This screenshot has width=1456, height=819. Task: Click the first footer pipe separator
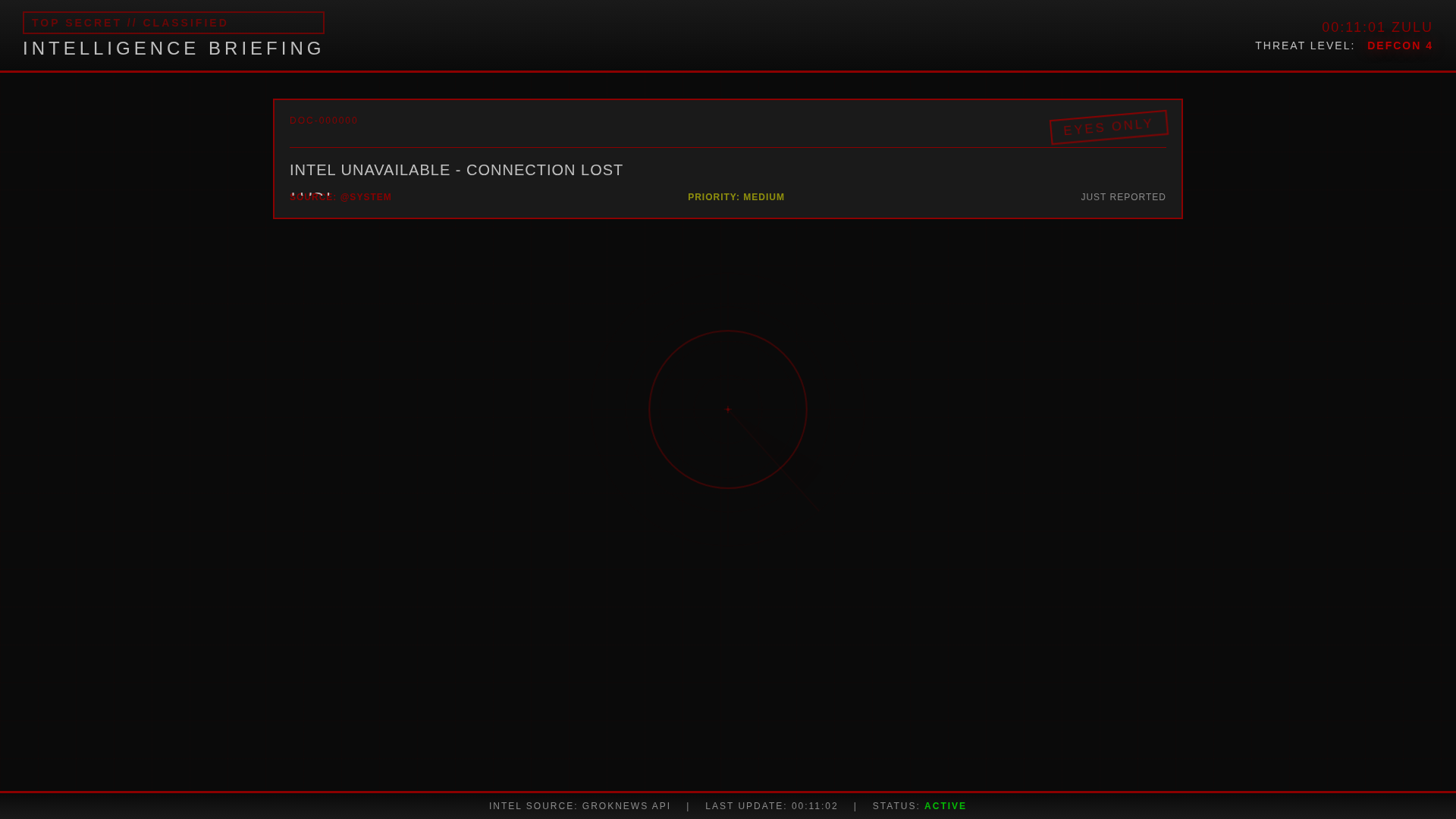click(688, 806)
